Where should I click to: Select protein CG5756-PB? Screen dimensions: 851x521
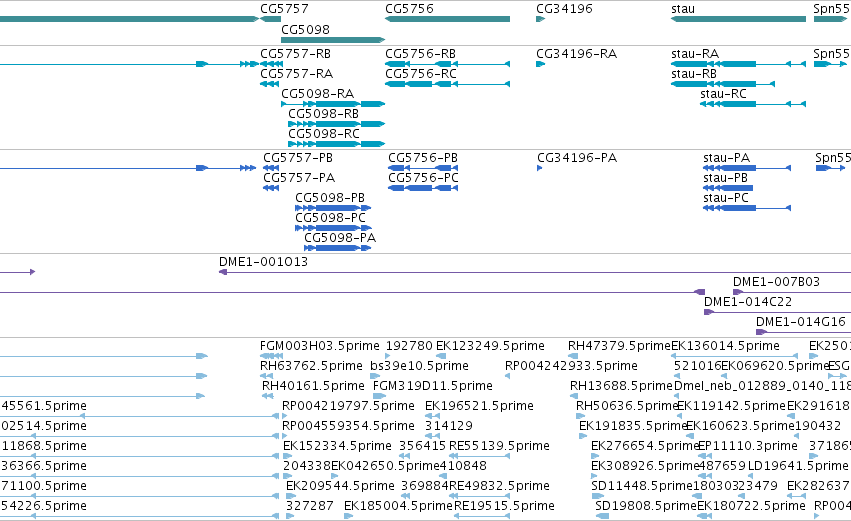coord(423,158)
